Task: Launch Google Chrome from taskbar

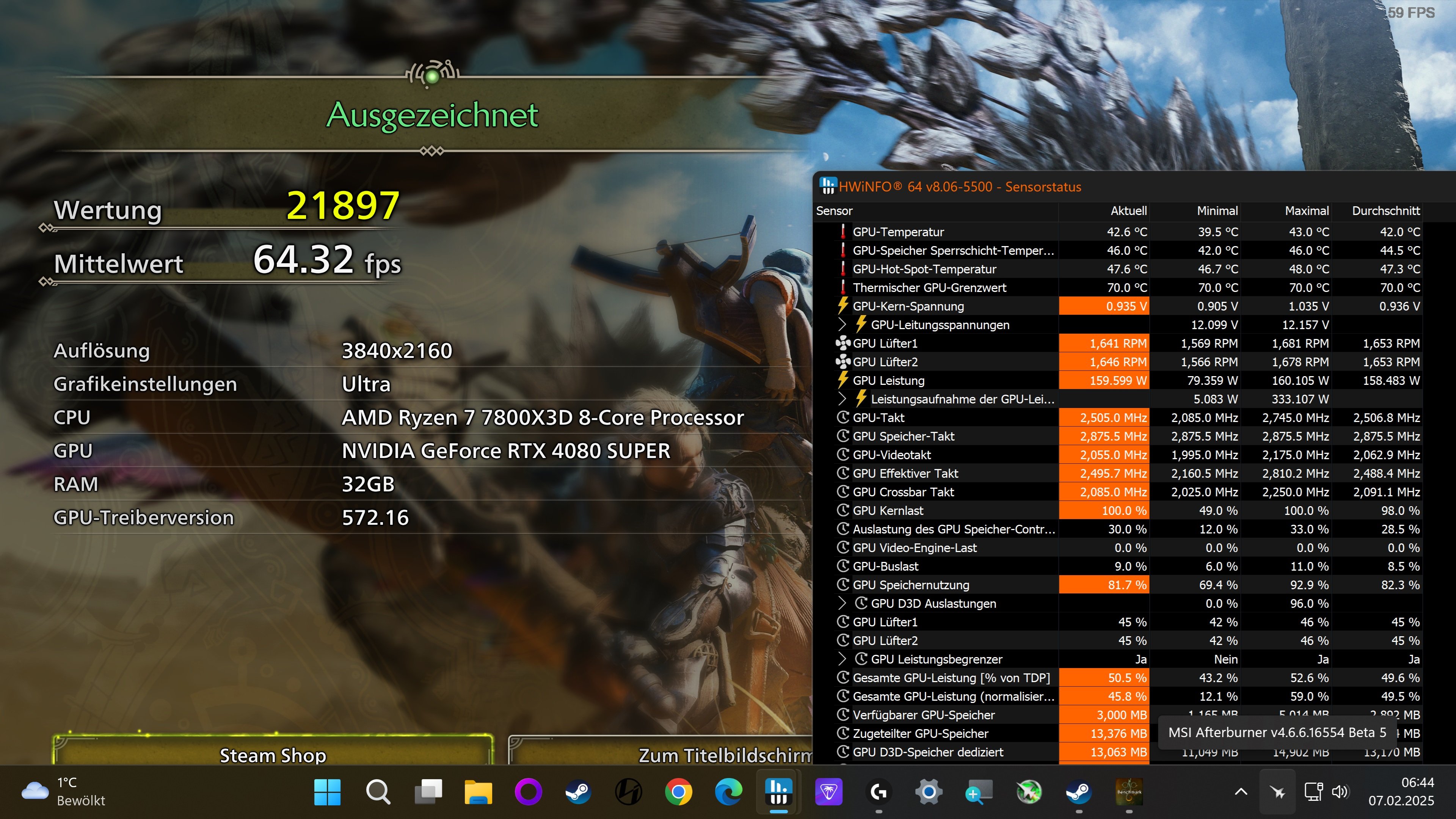Action: click(x=678, y=791)
